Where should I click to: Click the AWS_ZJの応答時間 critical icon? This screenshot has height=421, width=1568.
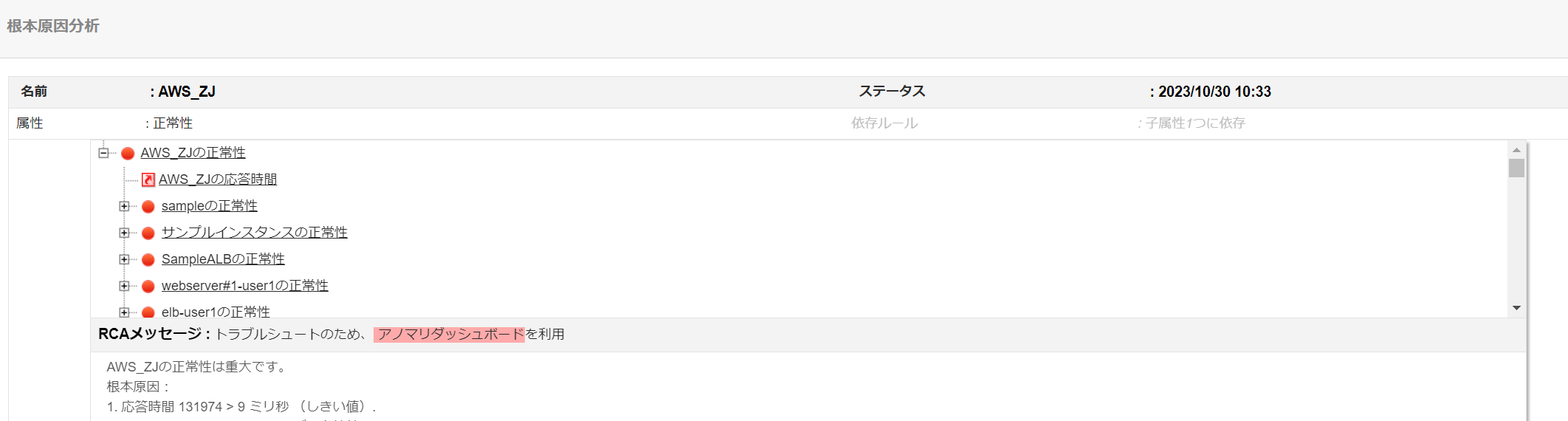(148, 179)
